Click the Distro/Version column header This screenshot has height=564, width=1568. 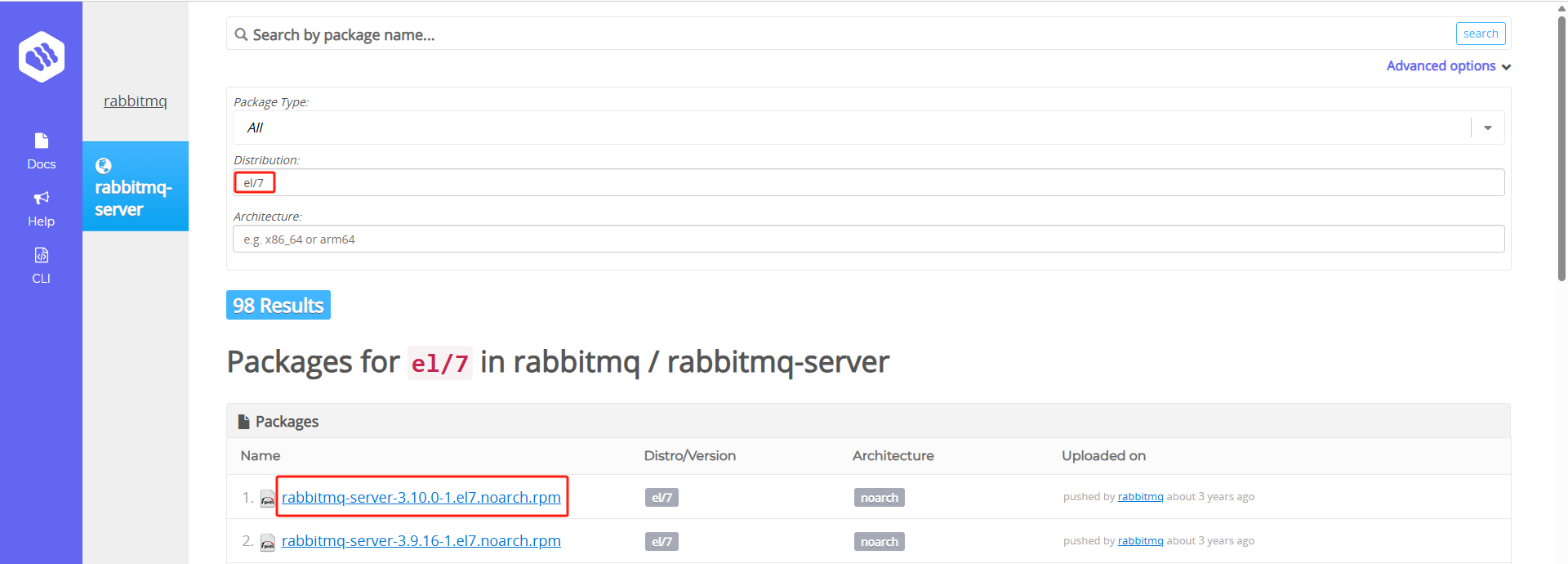[x=690, y=456]
